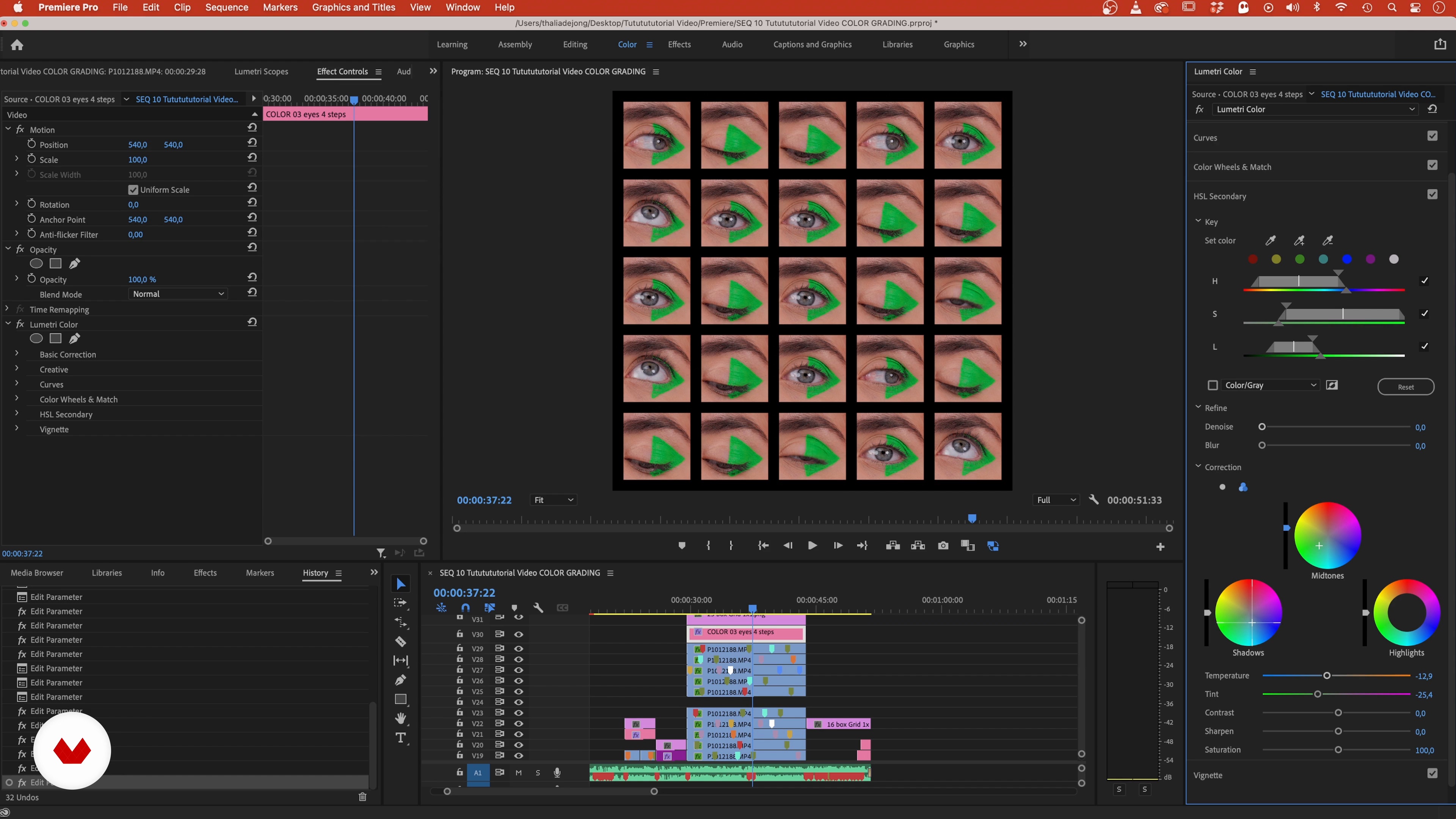Click the Export Frame camera icon
Viewport: 1456px width, 819px height.
coord(943,546)
